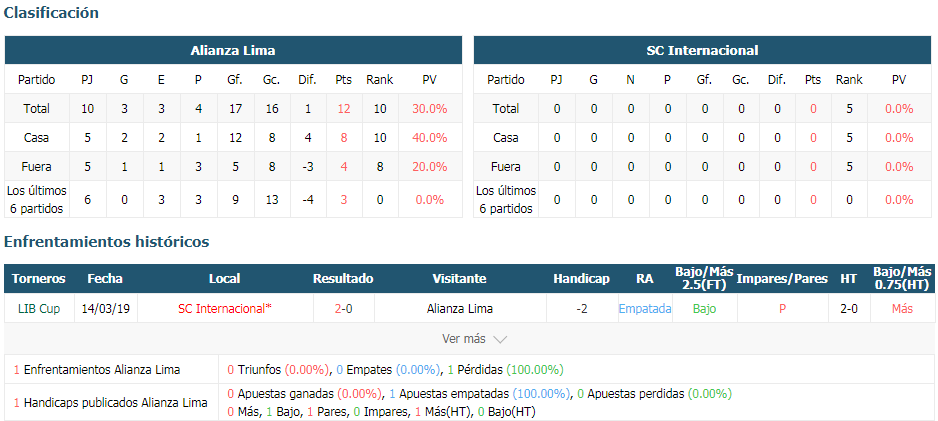This screenshot has width=938, height=421.
Task: Click the LIB Cup tournament cell
Action: point(39,309)
